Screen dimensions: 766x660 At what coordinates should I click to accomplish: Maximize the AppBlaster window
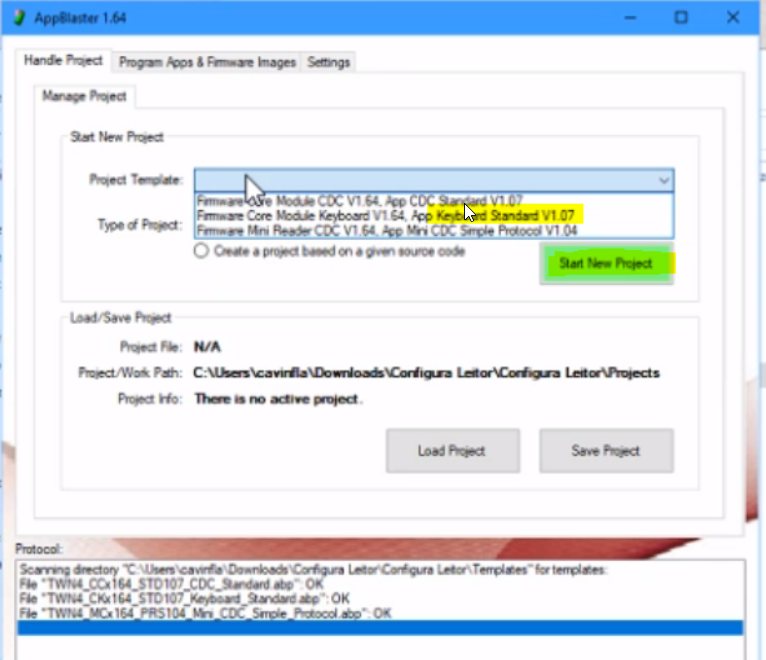click(x=681, y=18)
